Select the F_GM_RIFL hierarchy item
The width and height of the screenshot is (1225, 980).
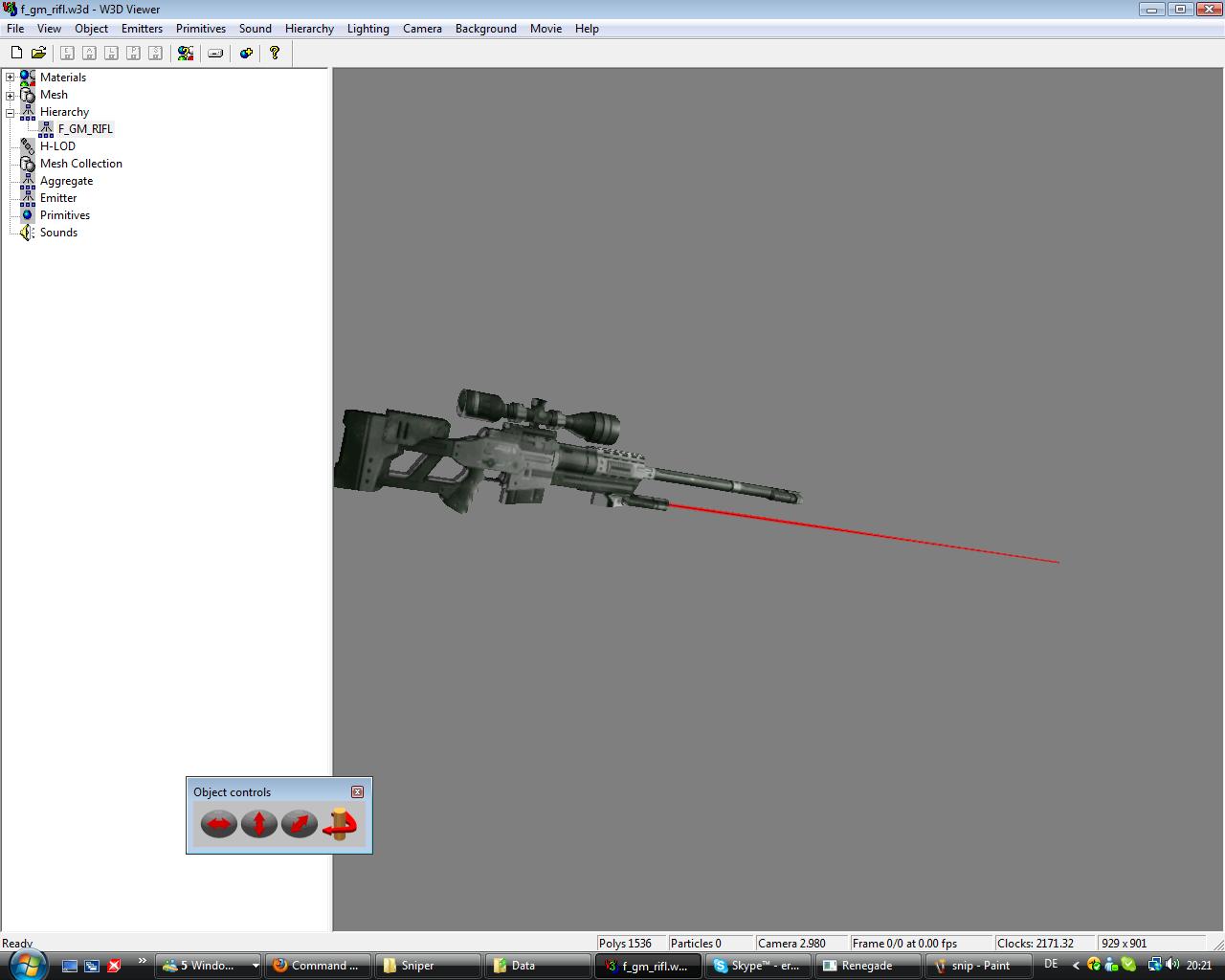pyautogui.click(x=85, y=129)
